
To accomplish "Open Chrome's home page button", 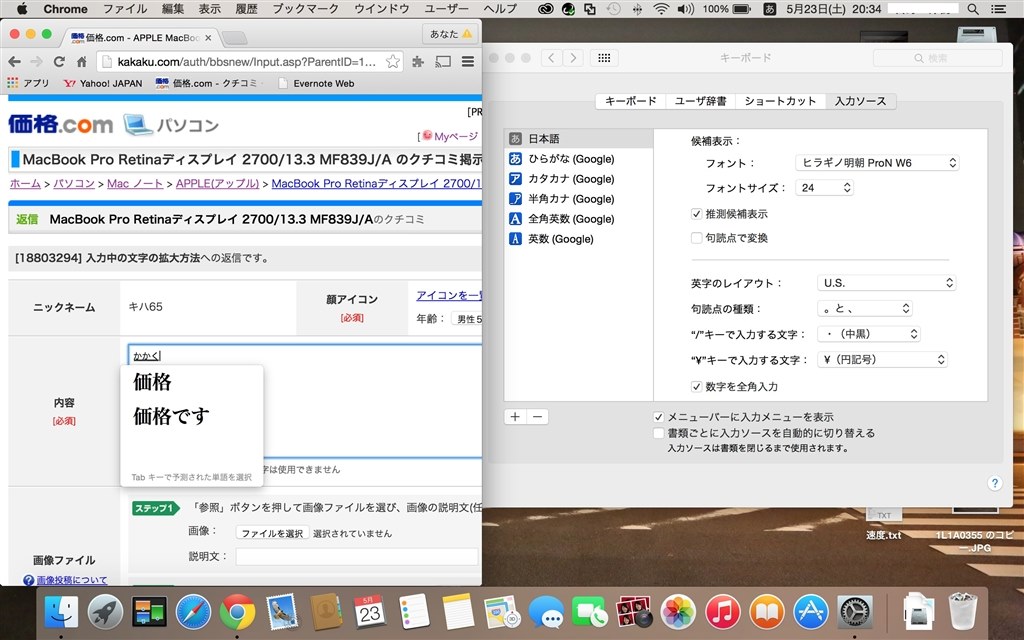I will click(82, 61).
